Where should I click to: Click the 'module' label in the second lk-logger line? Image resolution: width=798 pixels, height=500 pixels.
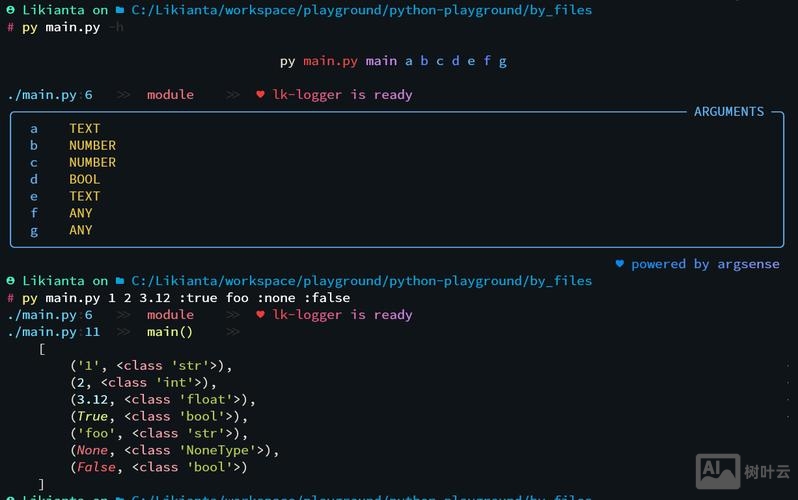point(170,315)
